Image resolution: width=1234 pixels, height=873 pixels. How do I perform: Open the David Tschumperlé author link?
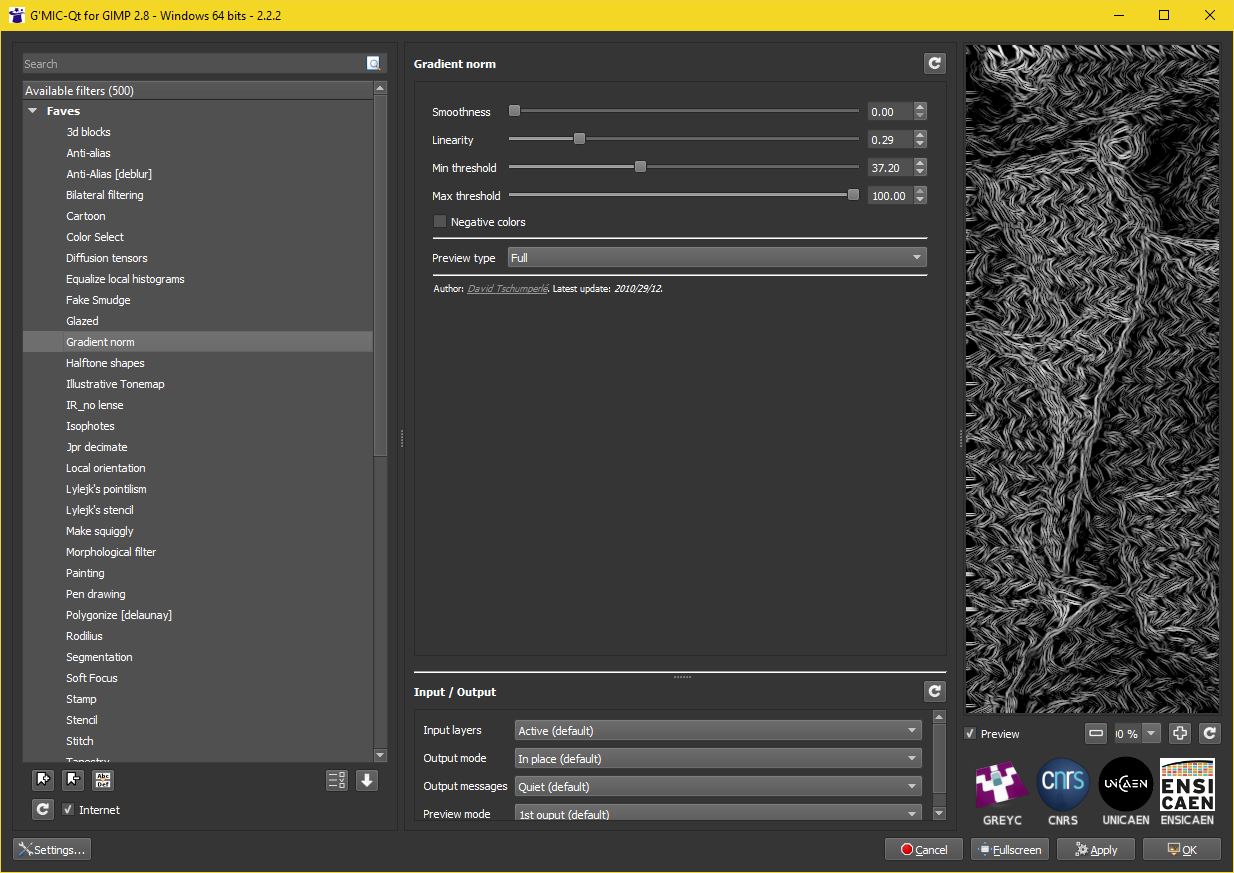pos(507,289)
